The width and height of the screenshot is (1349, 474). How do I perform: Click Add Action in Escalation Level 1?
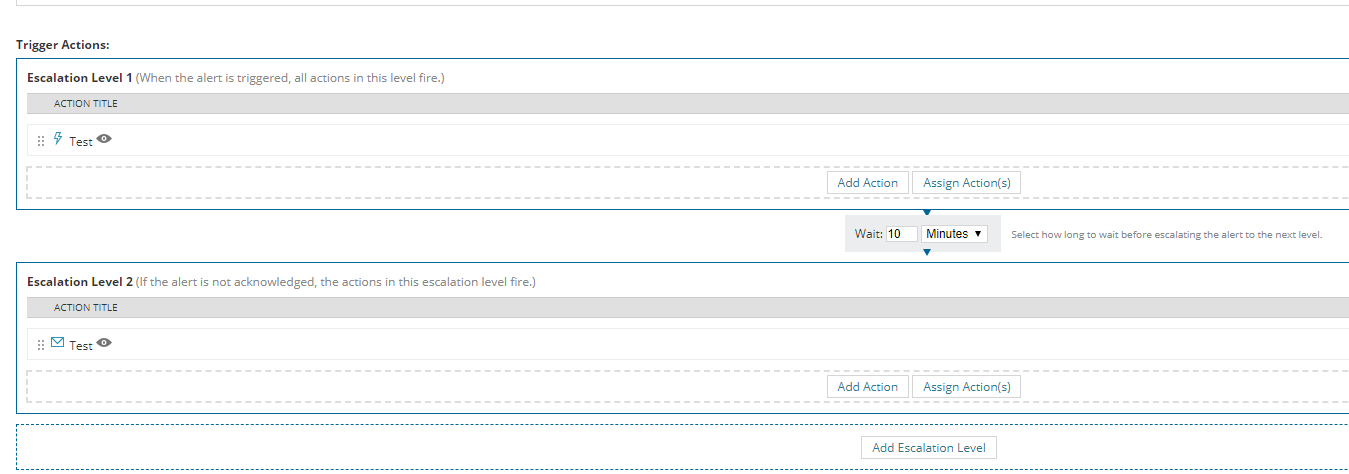coord(867,183)
